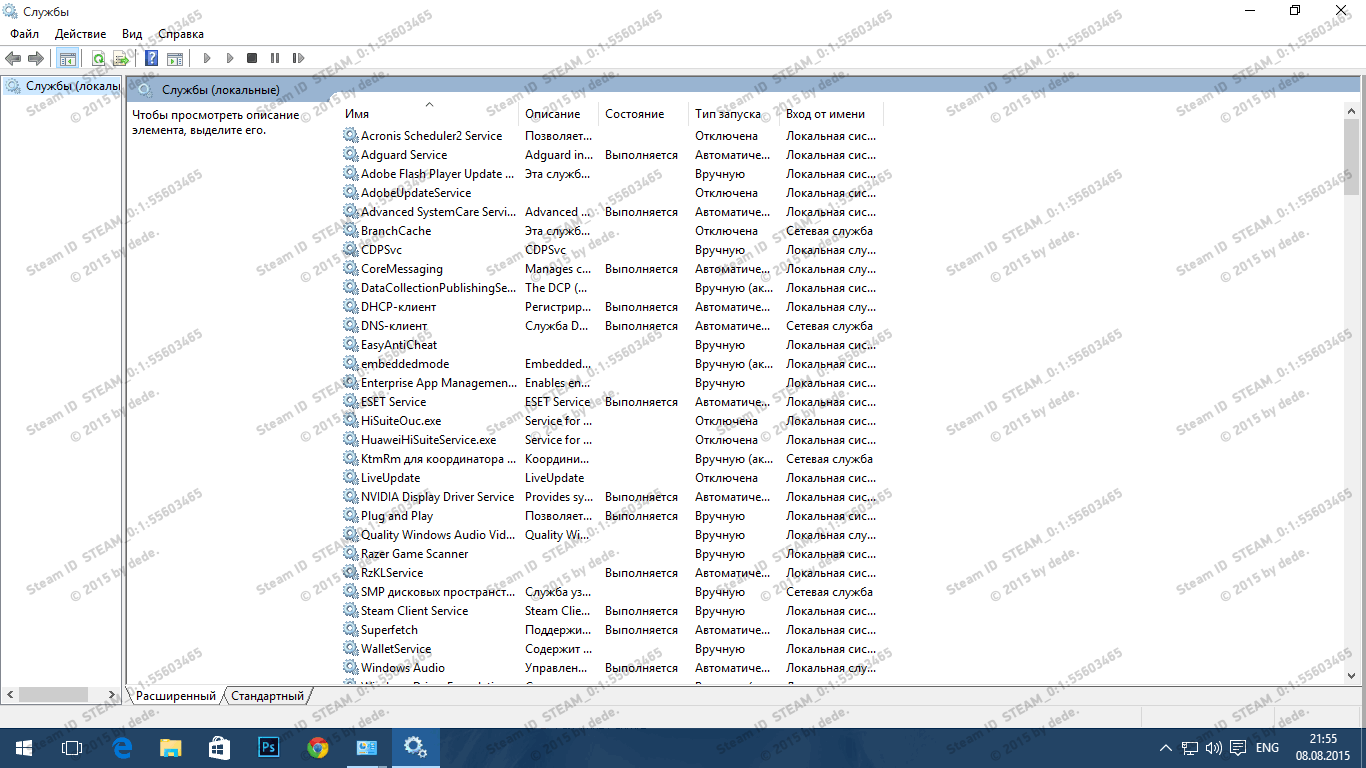This screenshot has width=1366, height=768.
Task: Select the DNS-клиент service
Action: tap(394, 326)
